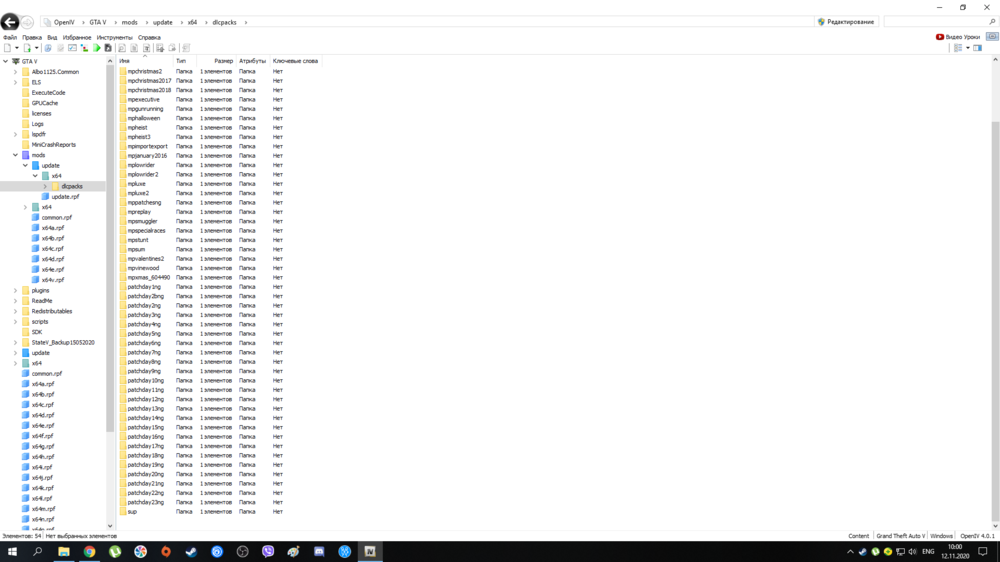Click the new document toolbar icon
The width and height of the screenshot is (1000, 562).
click(x=8, y=48)
